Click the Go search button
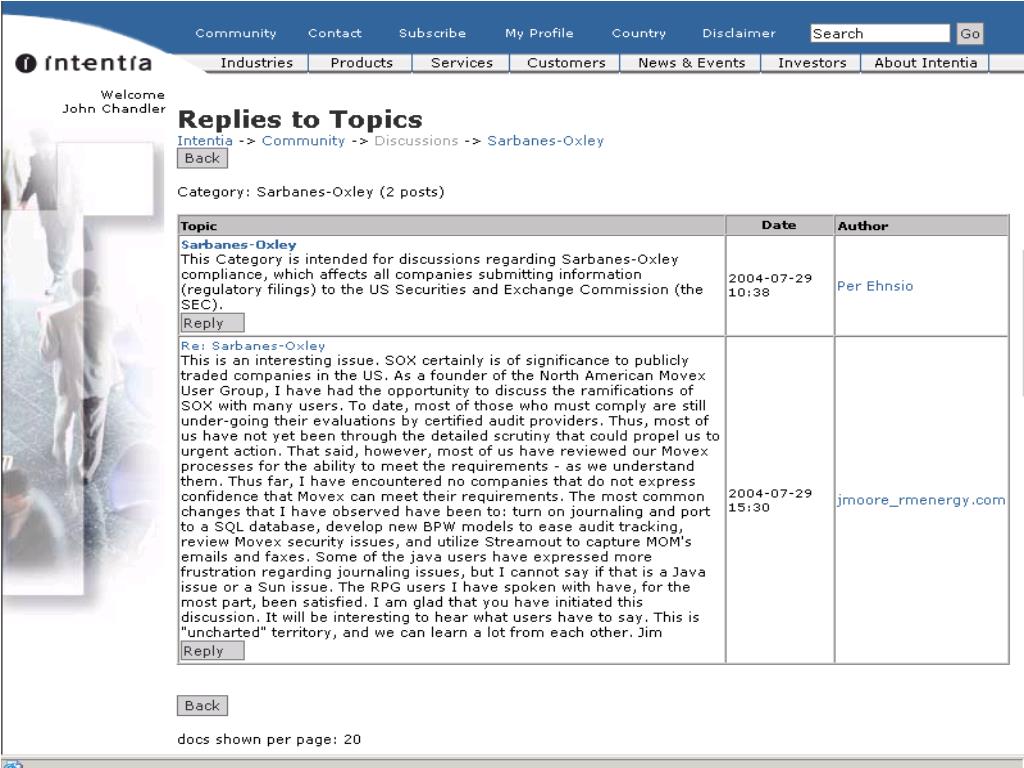1024x768 pixels. click(970, 33)
